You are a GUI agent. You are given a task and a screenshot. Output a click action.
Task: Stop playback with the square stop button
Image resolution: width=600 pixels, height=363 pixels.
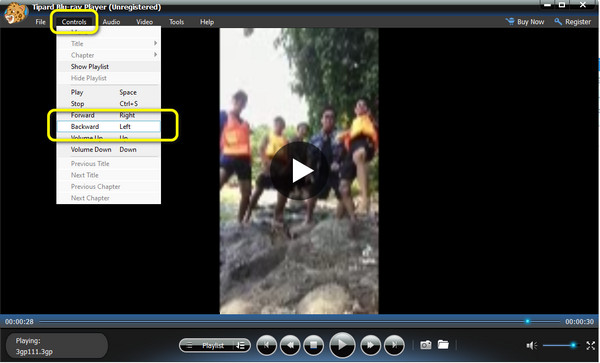pos(313,345)
